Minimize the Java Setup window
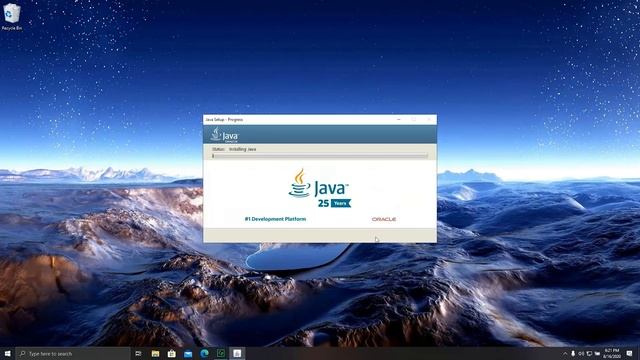This screenshot has height=360, width=640. coord(399,120)
